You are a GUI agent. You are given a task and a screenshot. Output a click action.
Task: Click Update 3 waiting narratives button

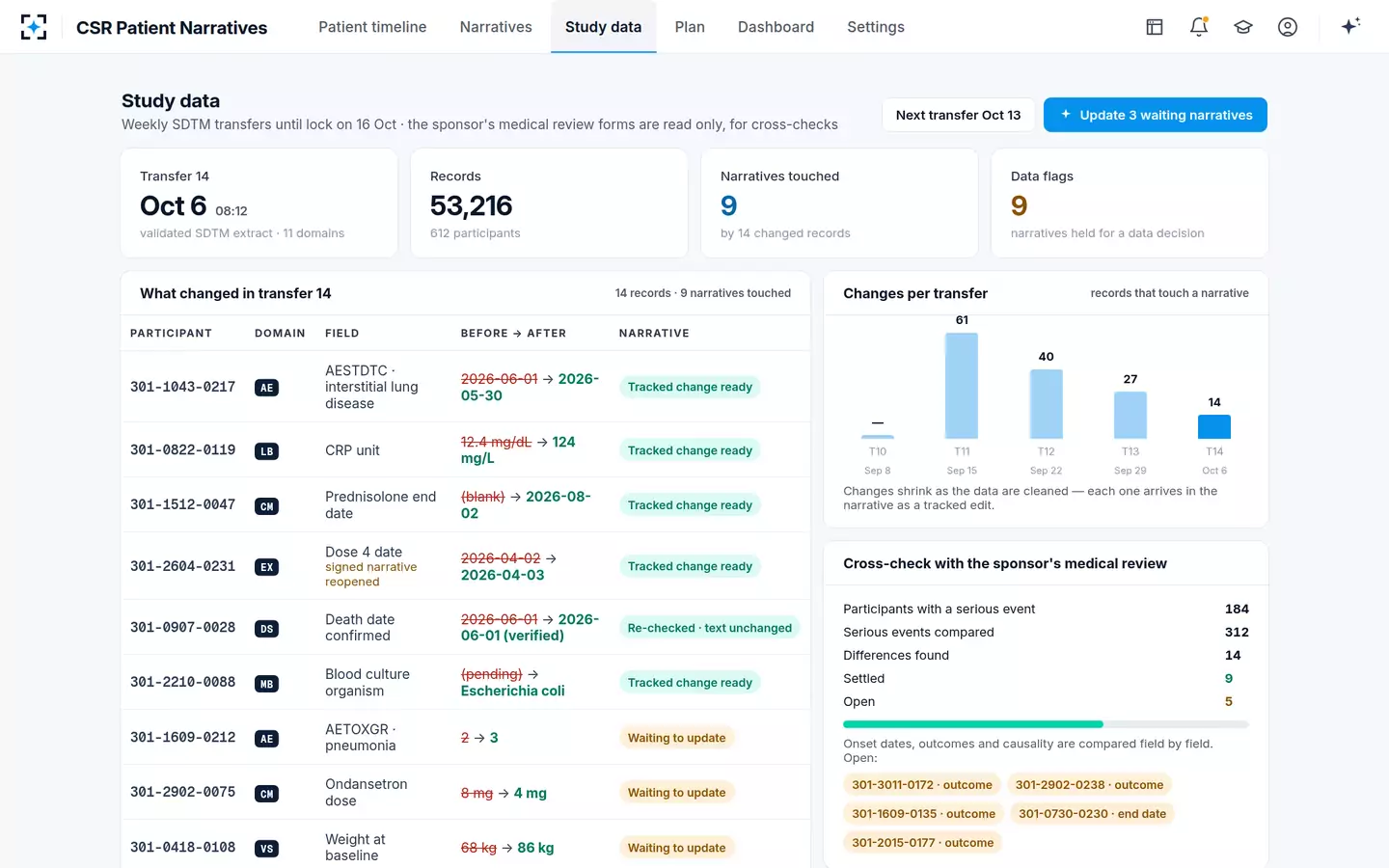(1156, 115)
